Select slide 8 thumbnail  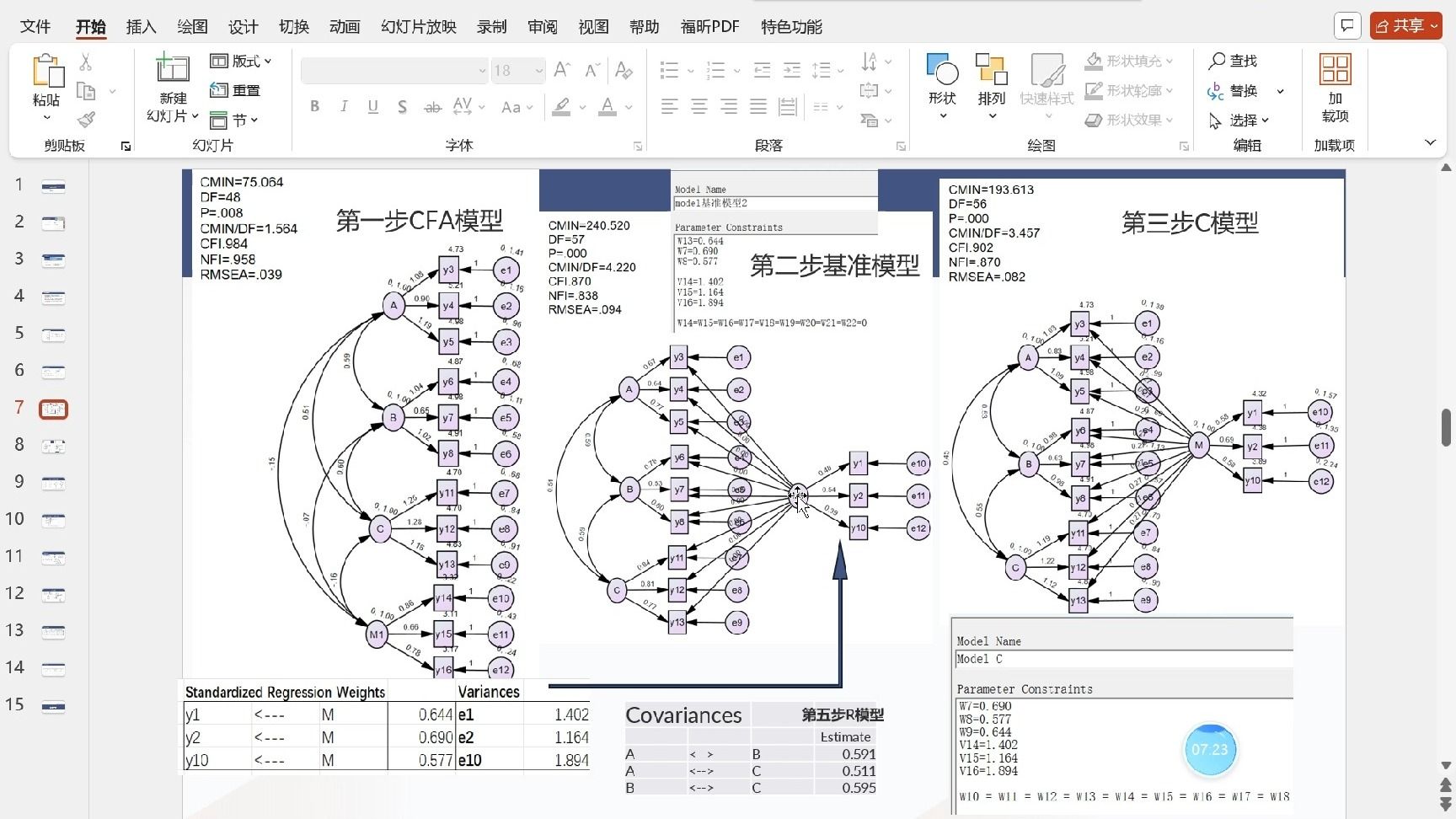[53, 446]
